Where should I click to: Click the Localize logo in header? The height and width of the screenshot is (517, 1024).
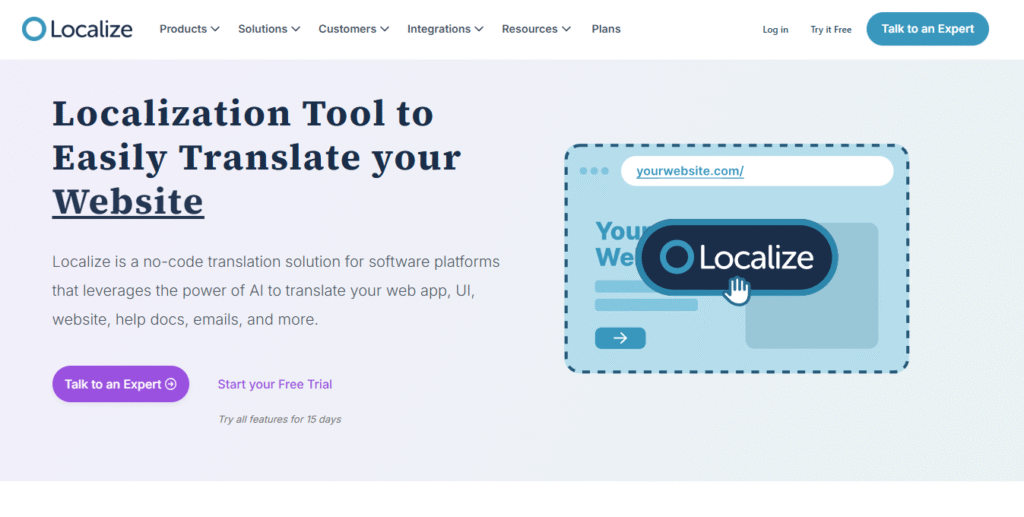pyautogui.click(x=77, y=29)
